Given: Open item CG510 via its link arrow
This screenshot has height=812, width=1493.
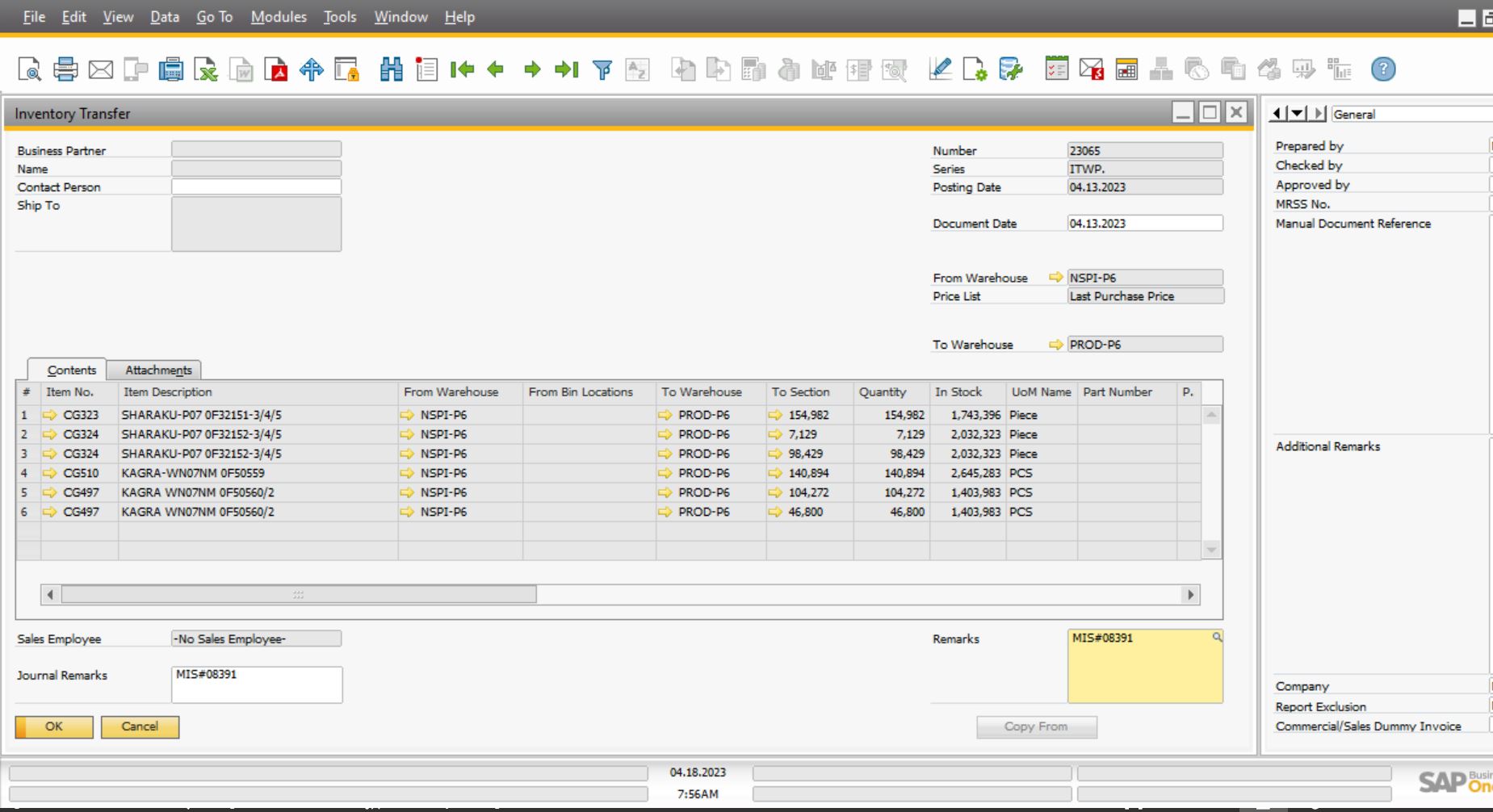Looking at the screenshot, I should [x=50, y=473].
